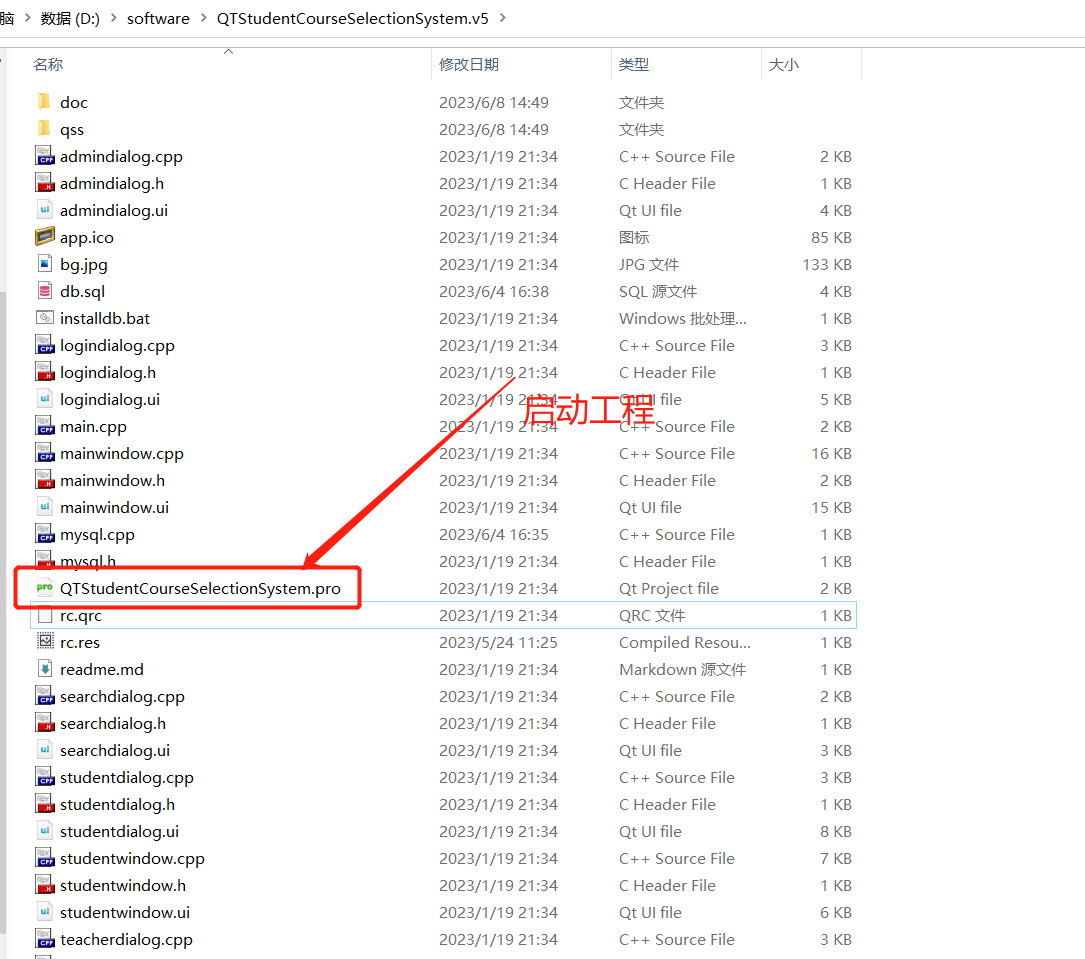Viewport: 1085px width, 959px height.
Task: Click the QRC 文件 type cell
Action: (652, 615)
